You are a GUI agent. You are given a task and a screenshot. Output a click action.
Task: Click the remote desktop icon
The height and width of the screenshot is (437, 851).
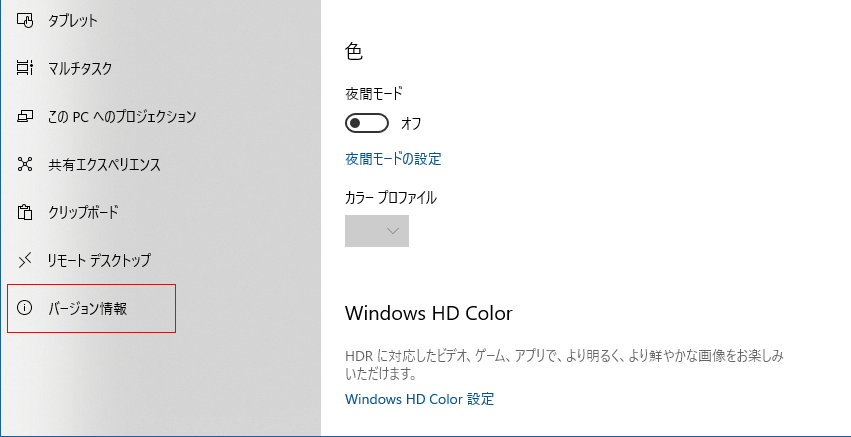[25, 261]
